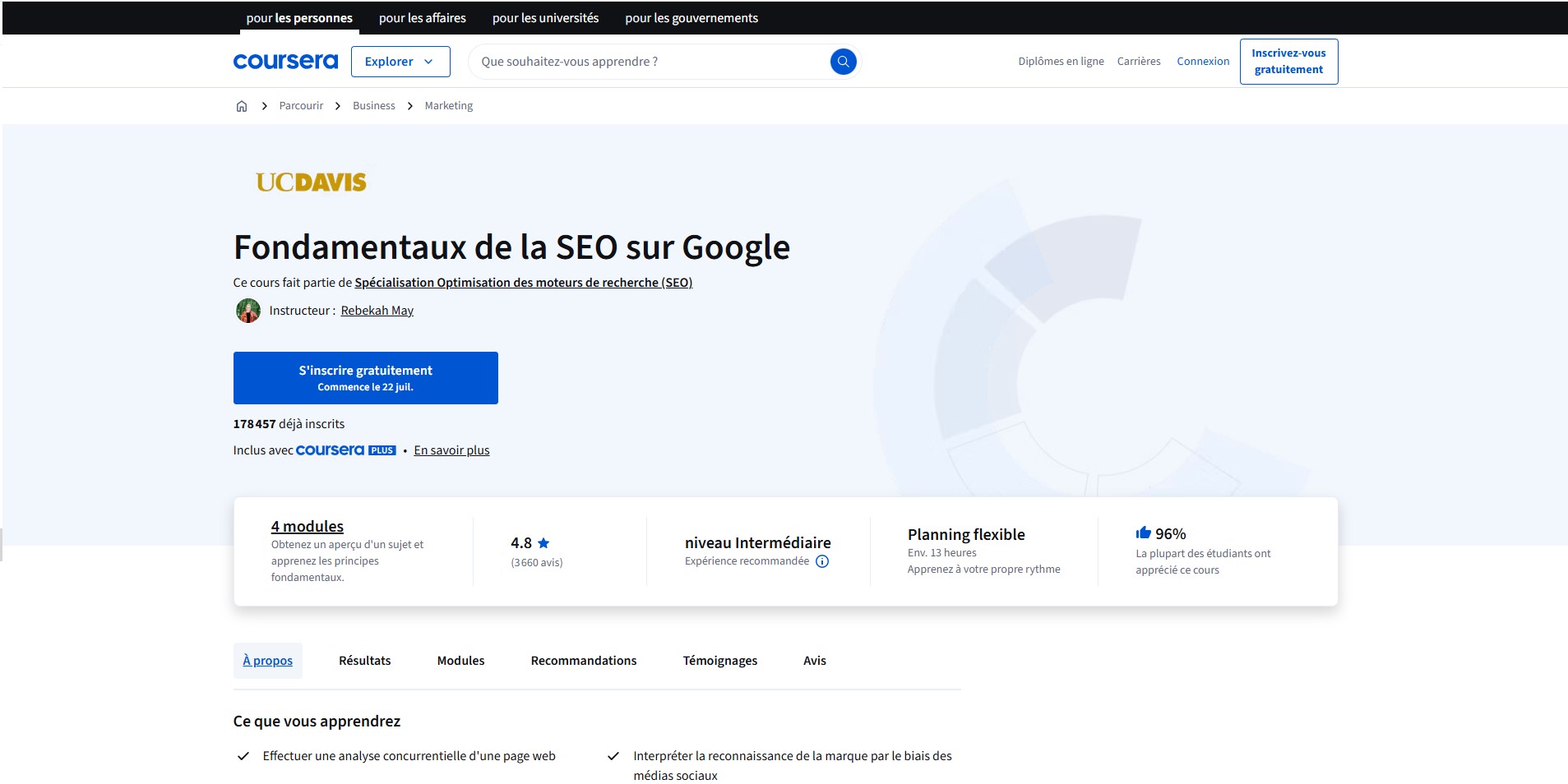Click the blue search magnifier button
Viewport: 1568px width, 784px height.
(843, 62)
